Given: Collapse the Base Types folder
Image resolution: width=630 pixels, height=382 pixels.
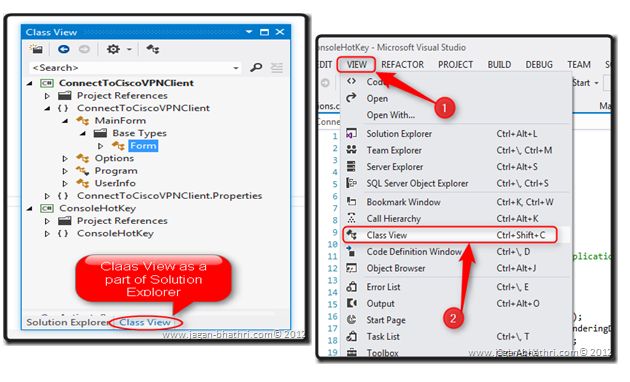Looking at the screenshot, I should (x=83, y=133).
